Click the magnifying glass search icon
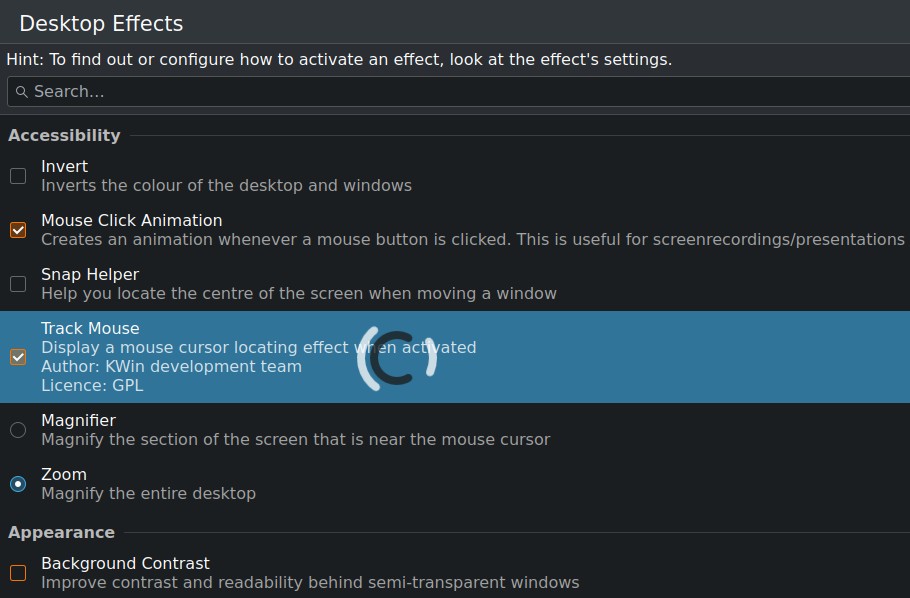Screen dimensions: 910x598 (x=21, y=92)
